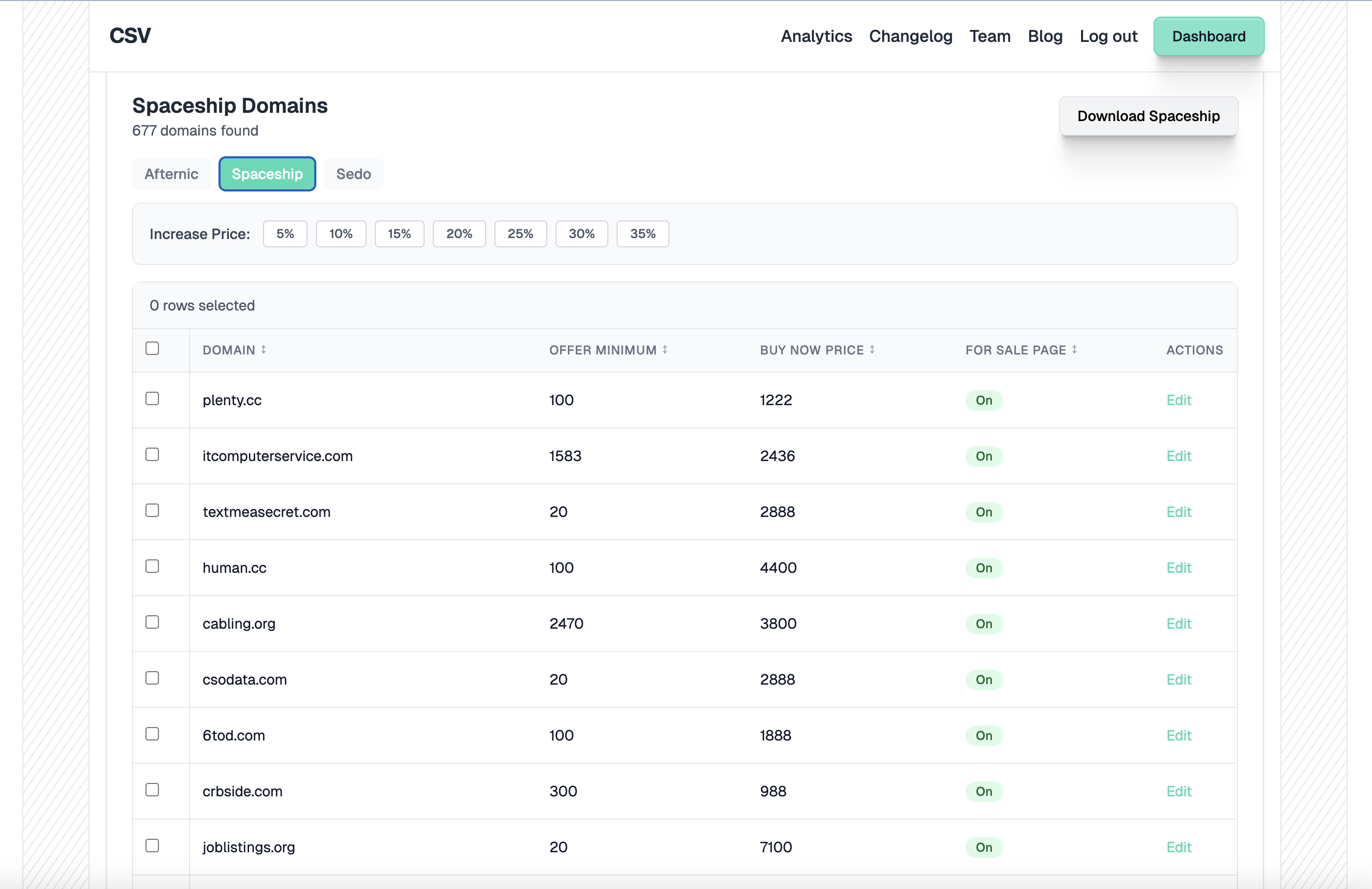Click the domain name textmeasecret.com
This screenshot has width=1372, height=889.
tap(266, 512)
